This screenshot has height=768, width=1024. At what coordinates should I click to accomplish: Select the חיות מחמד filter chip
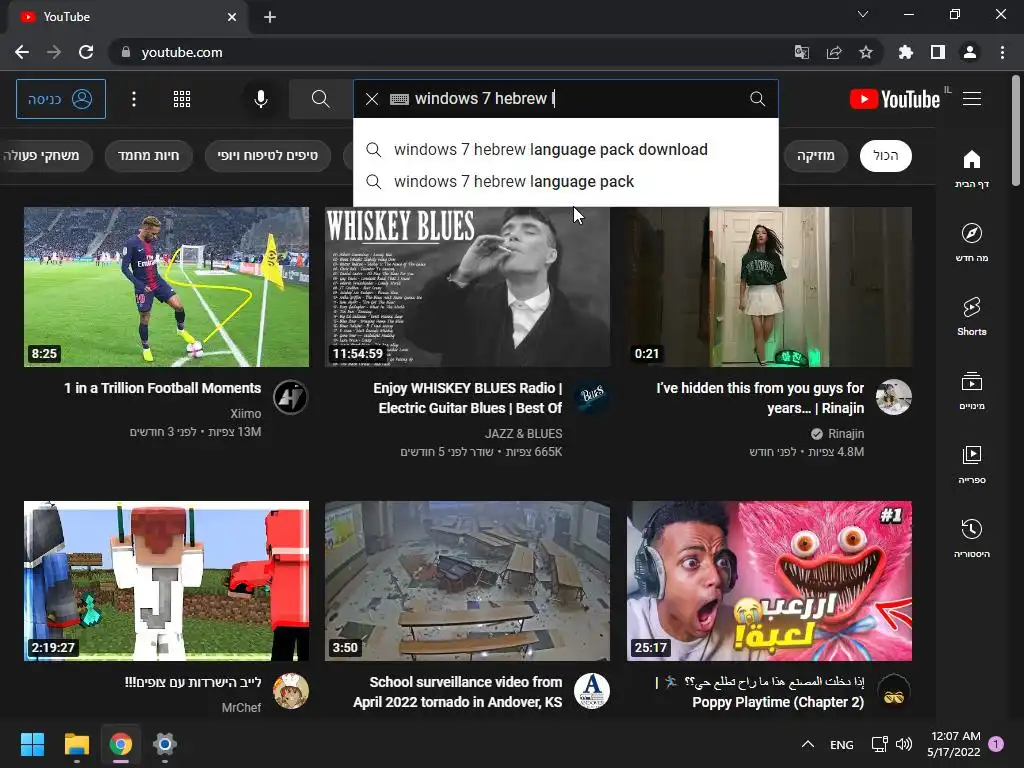pyautogui.click(x=148, y=155)
